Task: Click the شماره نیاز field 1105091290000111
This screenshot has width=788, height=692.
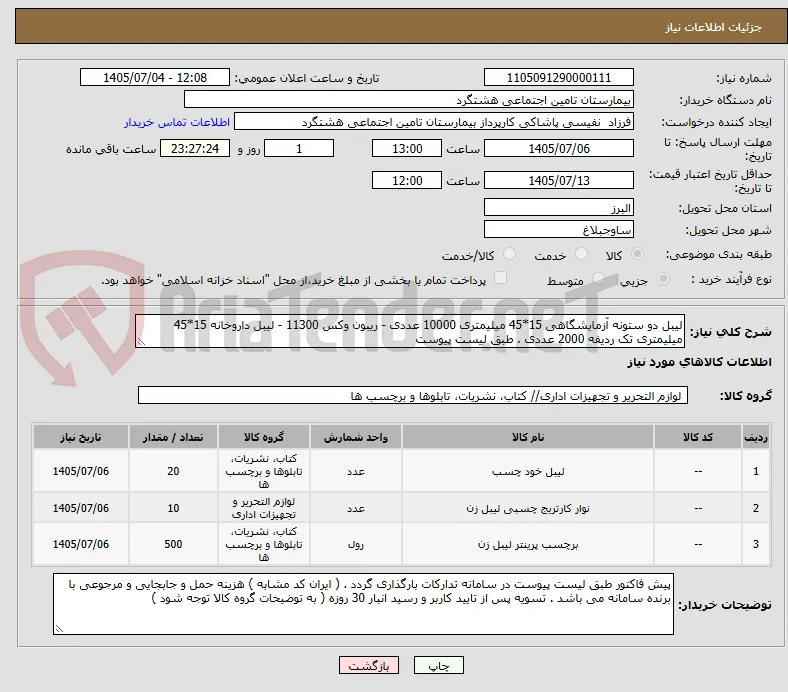Action: coord(558,78)
